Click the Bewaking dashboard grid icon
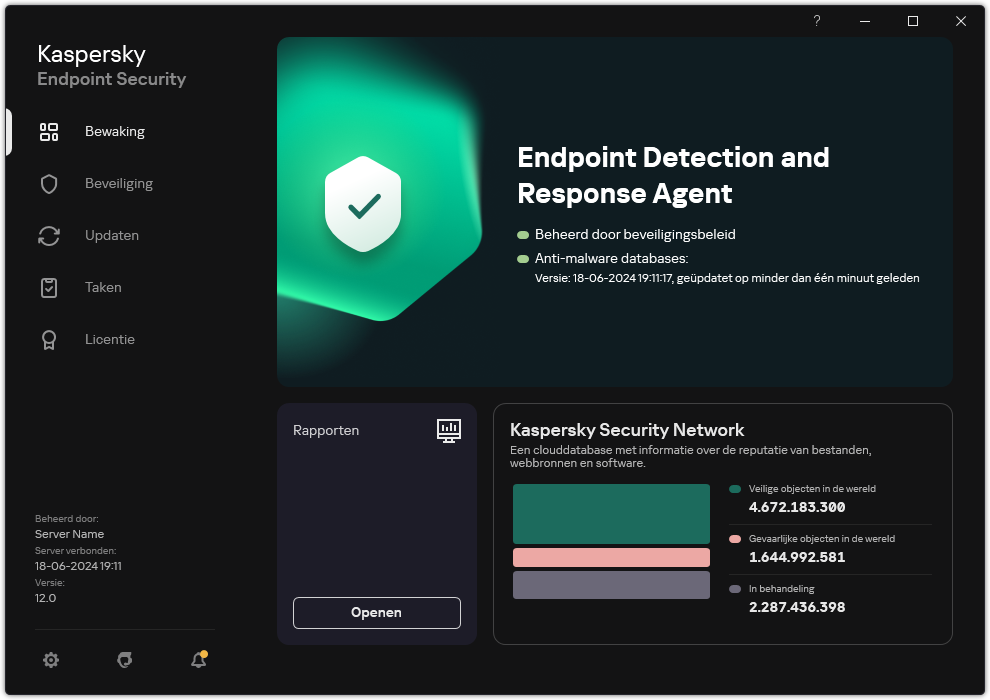The height and width of the screenshot is (700, 990). 49,132
